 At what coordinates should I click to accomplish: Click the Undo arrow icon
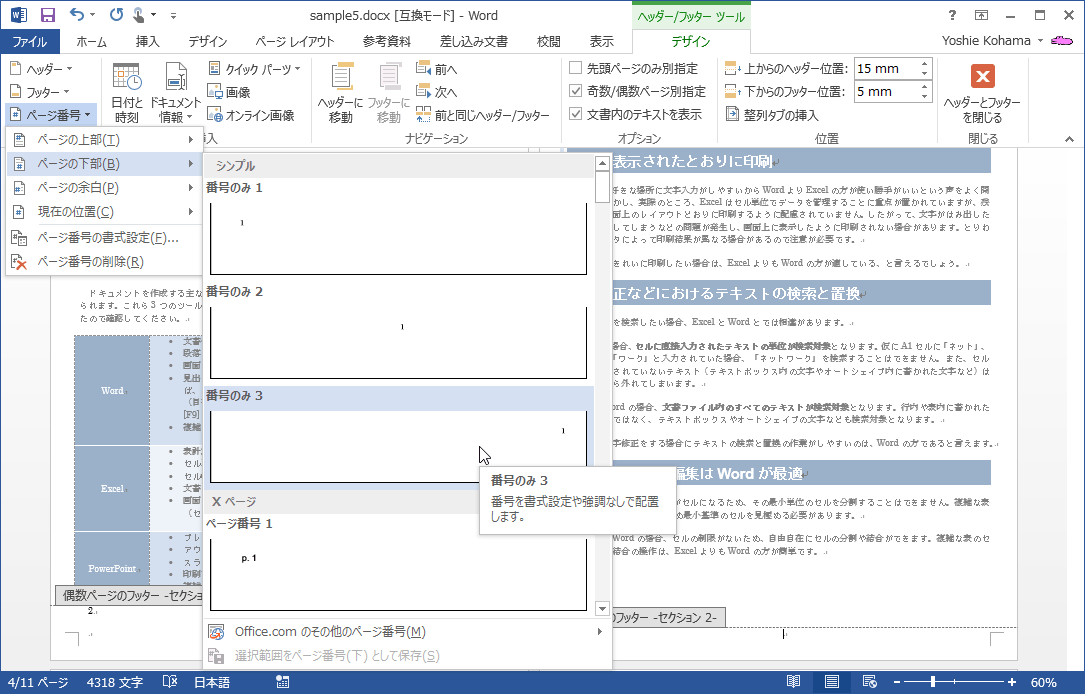coord(77,15)
